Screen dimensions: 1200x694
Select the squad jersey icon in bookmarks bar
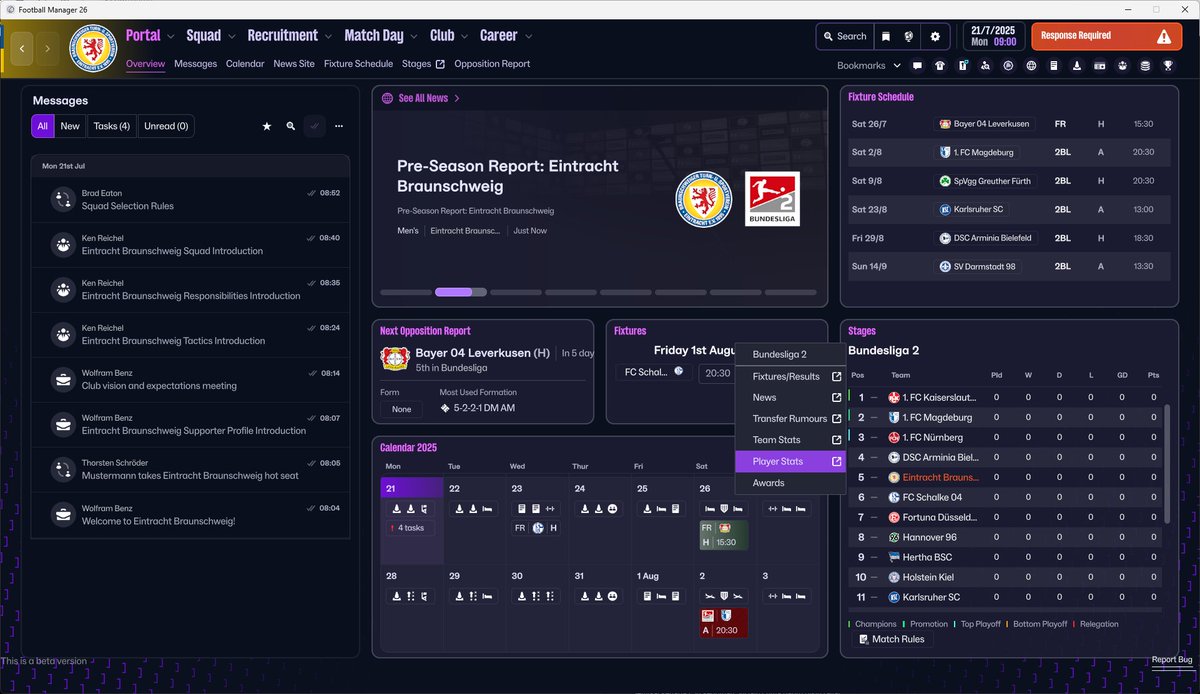point(940,65)
